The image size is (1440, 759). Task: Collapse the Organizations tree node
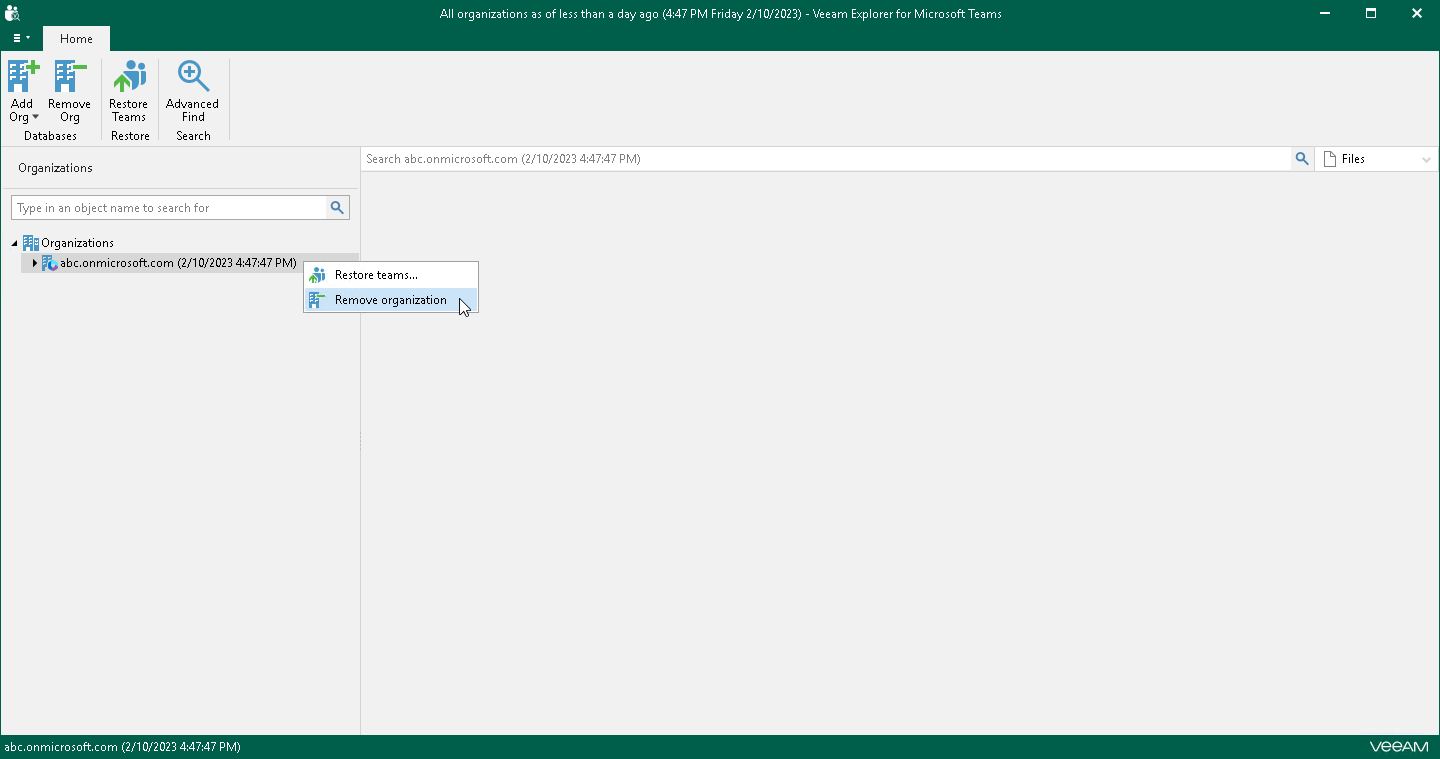pyautogui.click(x=14, y=243)
